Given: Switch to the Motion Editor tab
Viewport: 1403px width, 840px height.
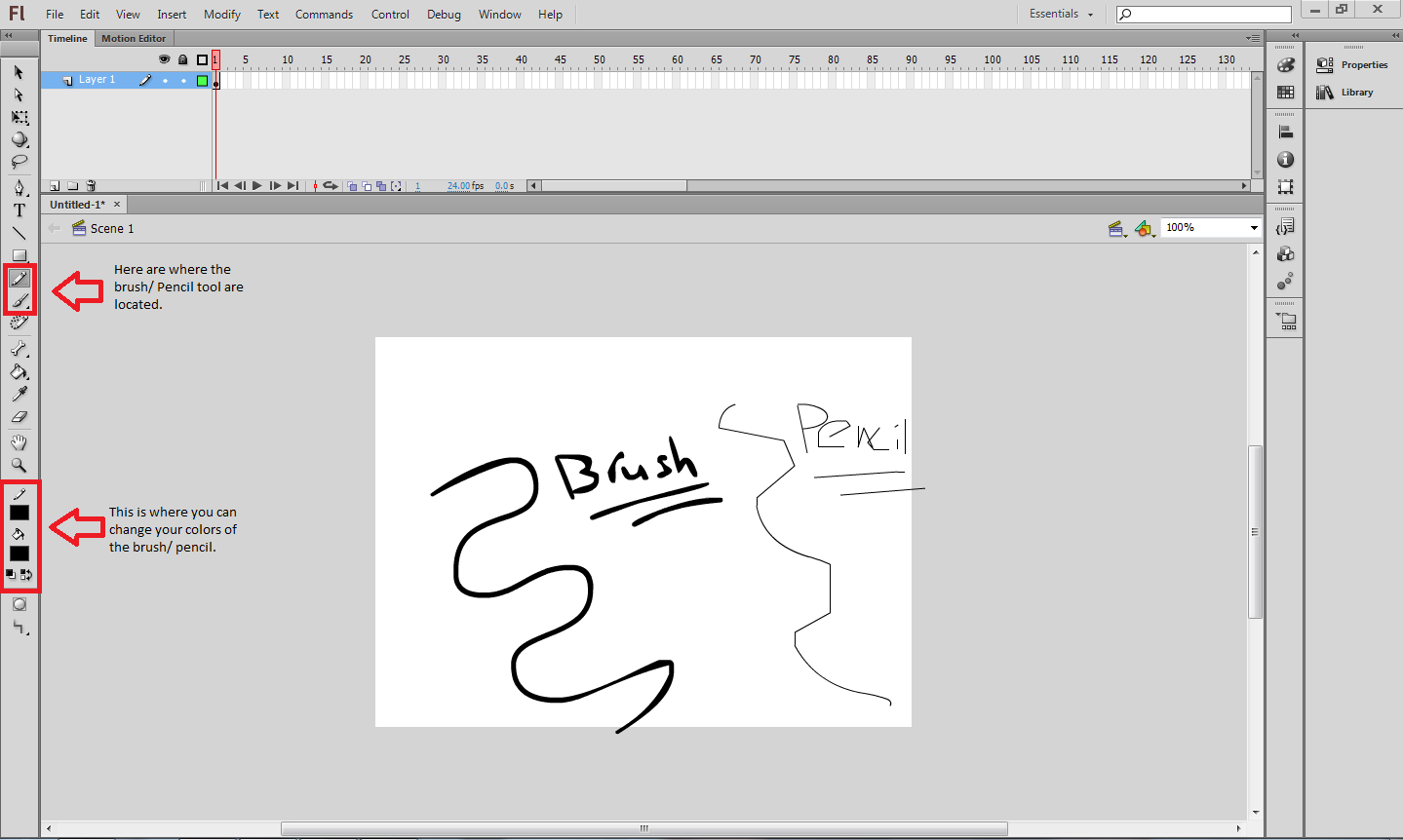Looking at the screenshot, I should point(134,38).
